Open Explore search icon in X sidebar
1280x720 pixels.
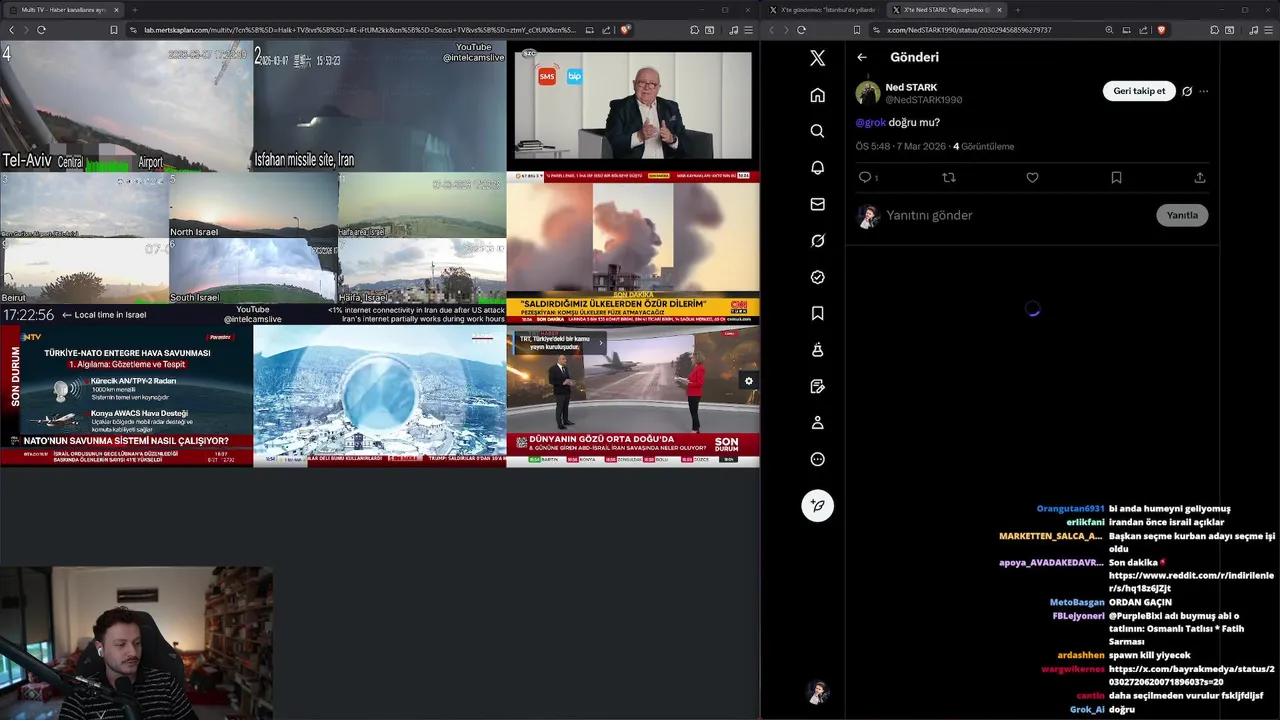pos(817,131)
